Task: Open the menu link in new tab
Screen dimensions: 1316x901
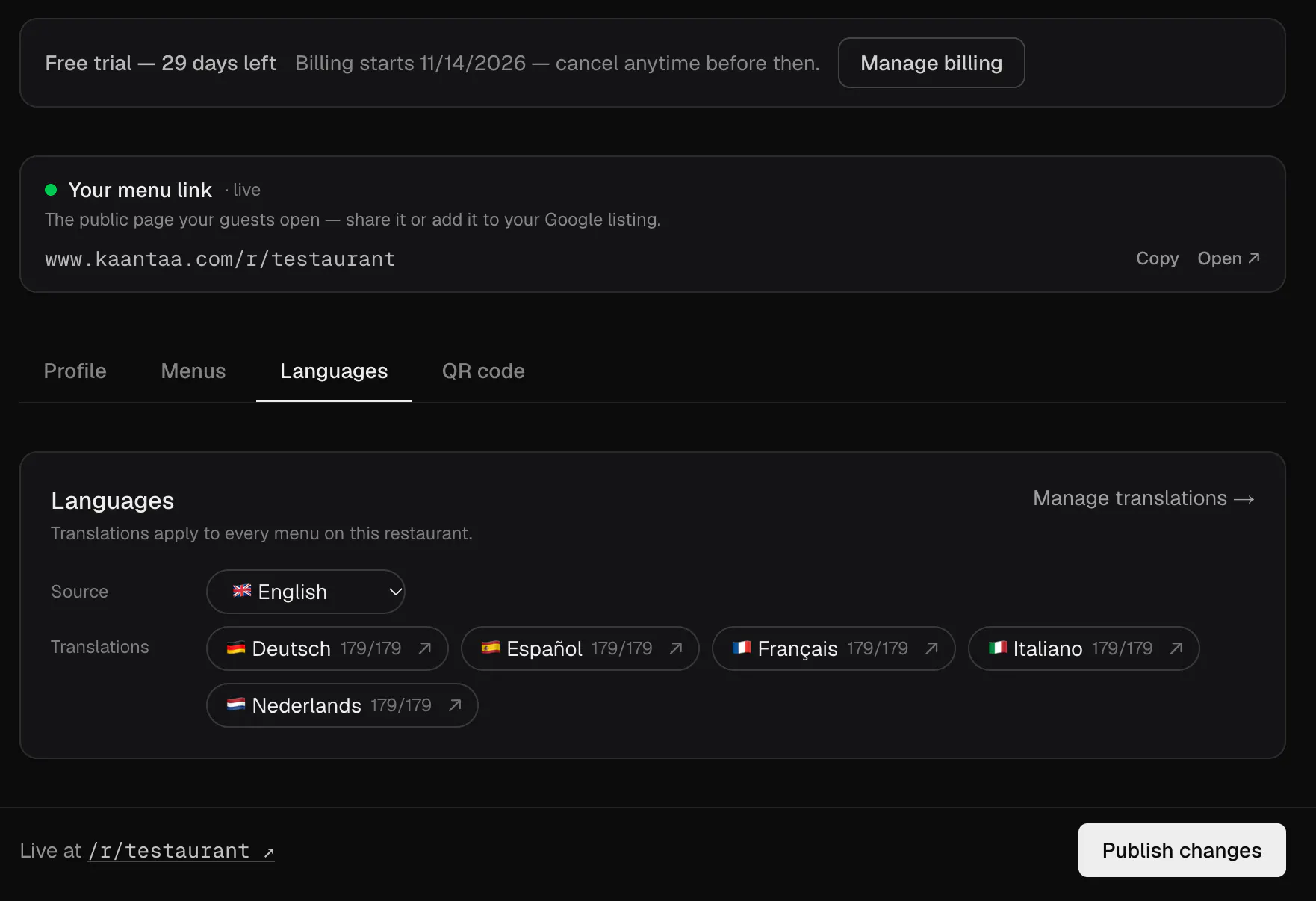Action: click(x=1229, y=258)
